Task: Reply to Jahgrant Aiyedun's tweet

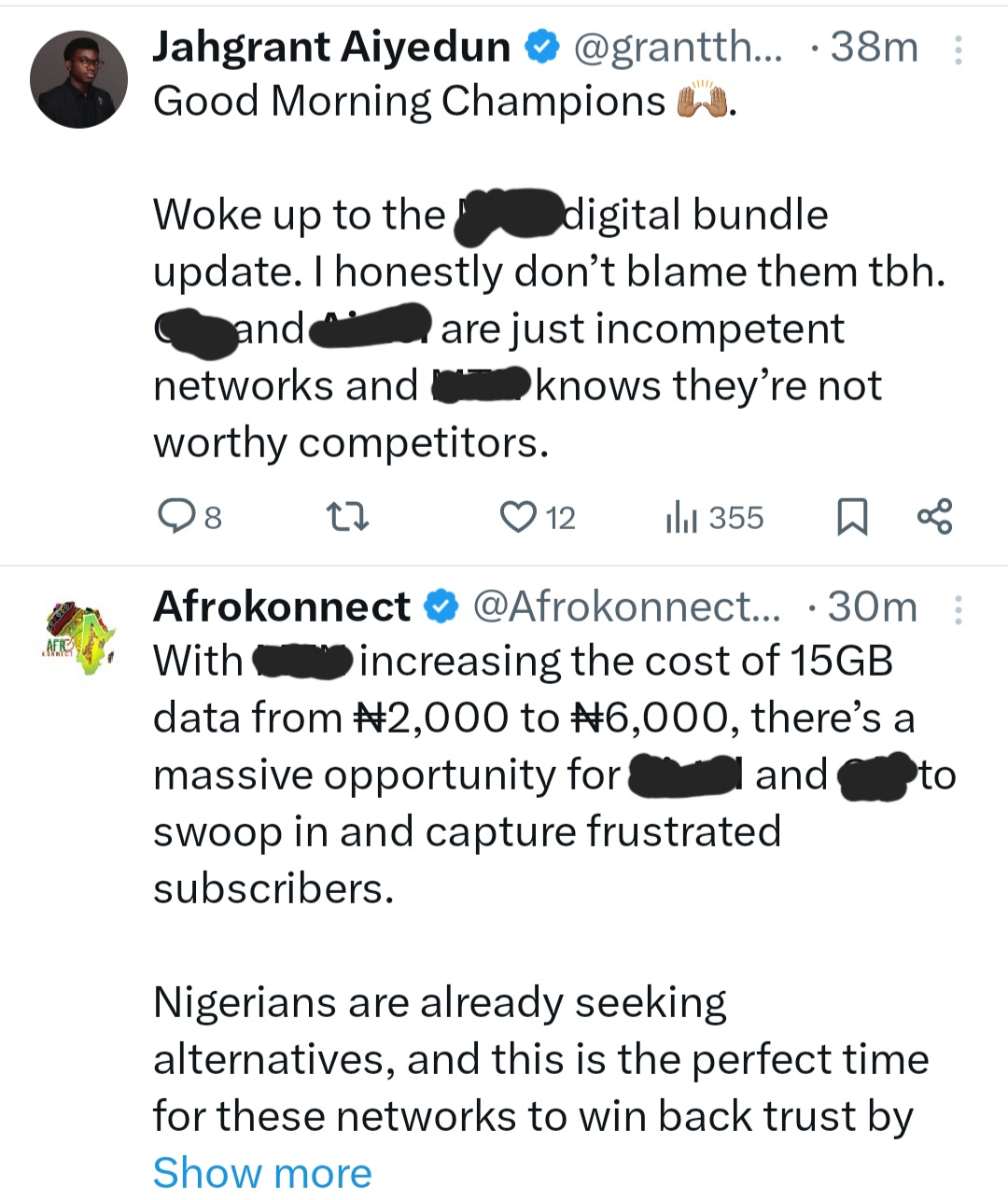Action: [x=175, y=516]
